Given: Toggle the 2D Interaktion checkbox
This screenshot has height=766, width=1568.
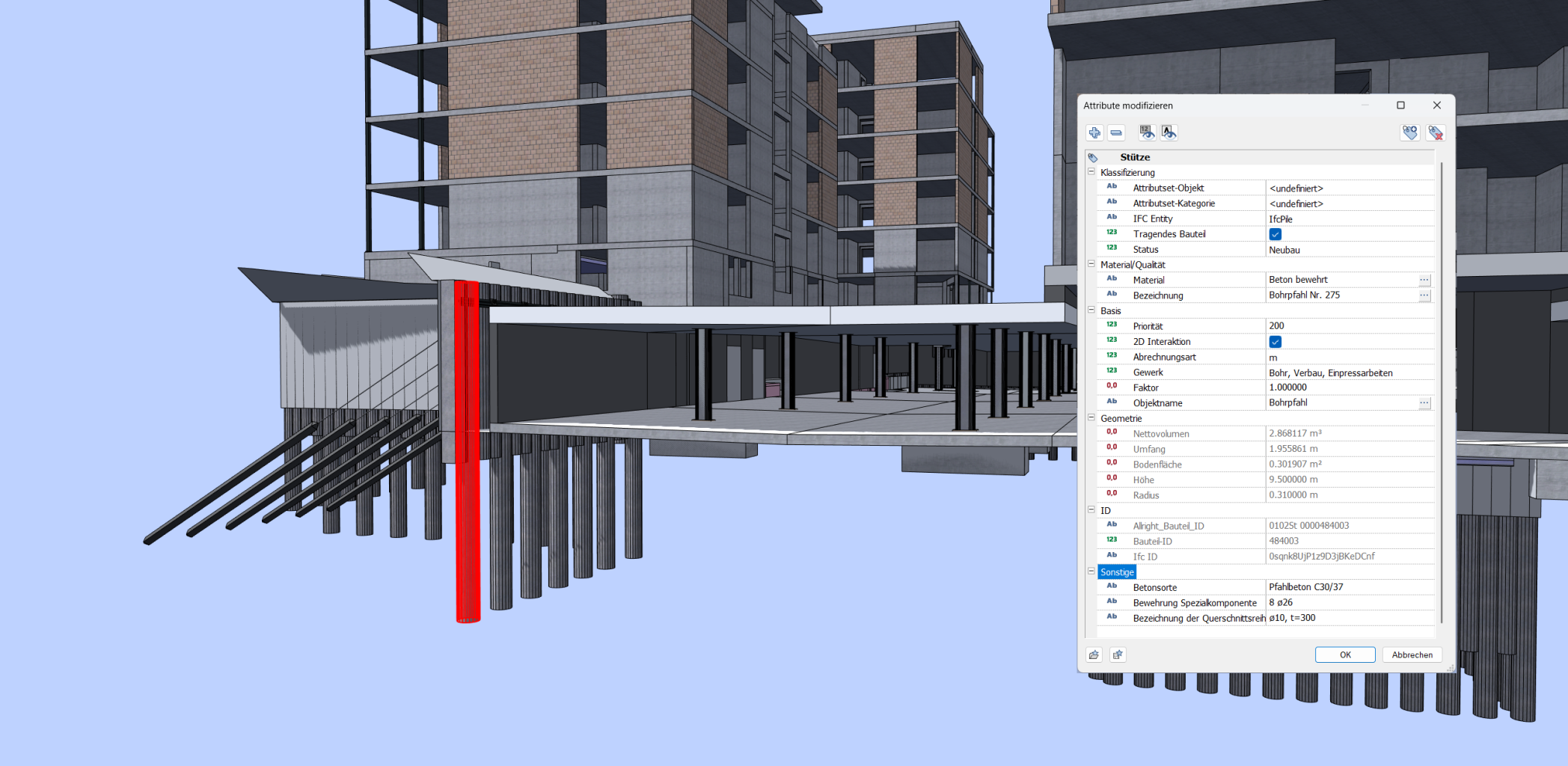Looking at the screenshot, I should pos(1275,342).
